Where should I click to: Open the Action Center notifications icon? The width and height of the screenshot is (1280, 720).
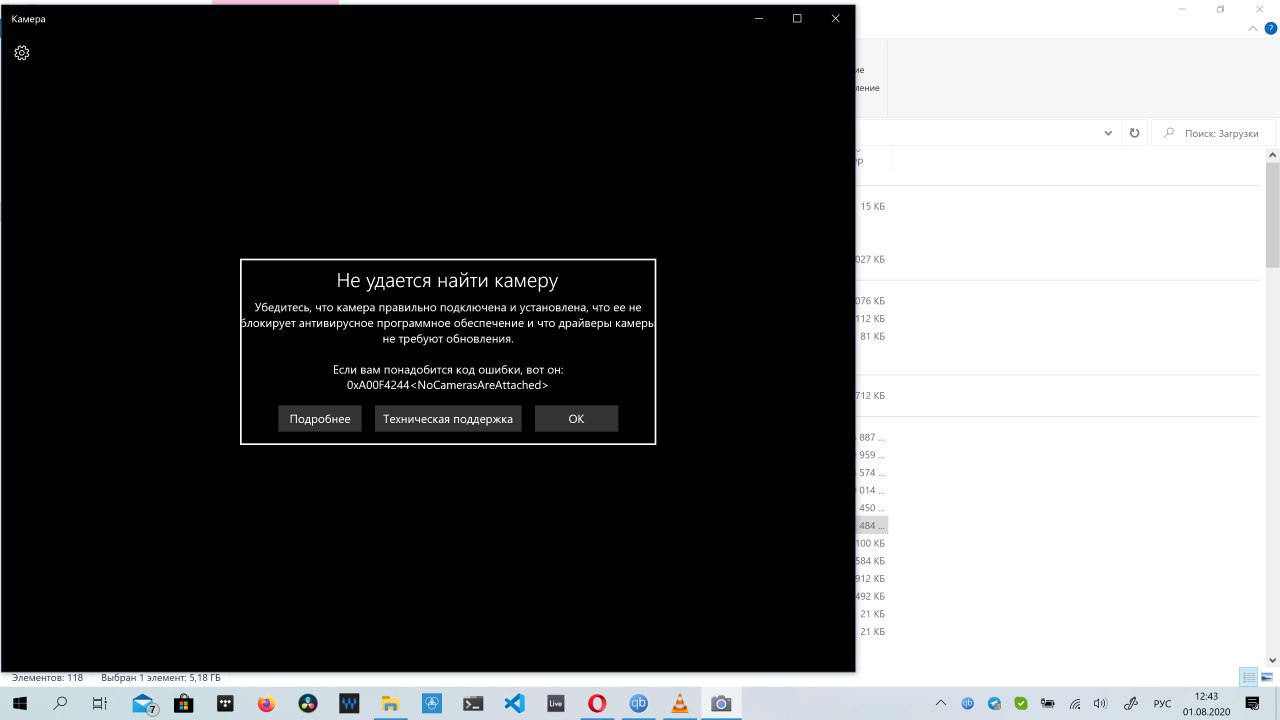(1252, 703)
